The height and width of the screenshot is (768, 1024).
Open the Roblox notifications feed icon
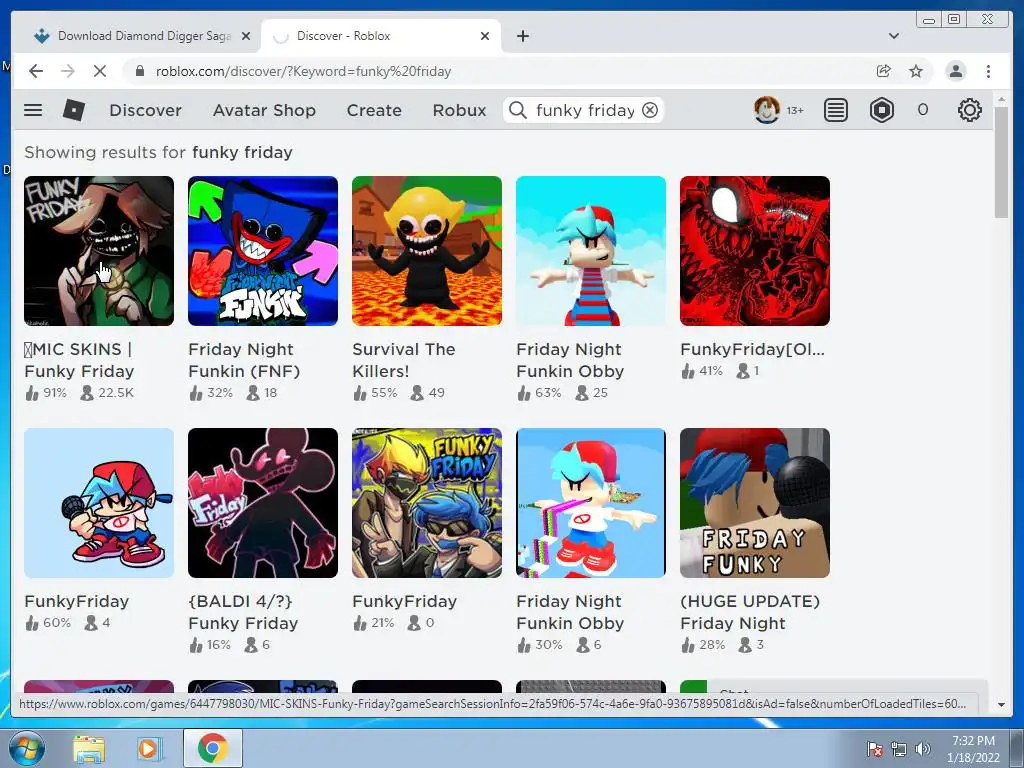point(835,110)
